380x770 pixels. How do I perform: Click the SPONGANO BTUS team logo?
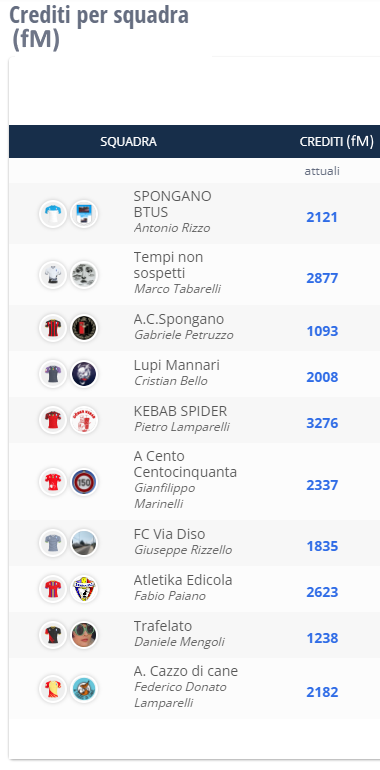(84, 214)
